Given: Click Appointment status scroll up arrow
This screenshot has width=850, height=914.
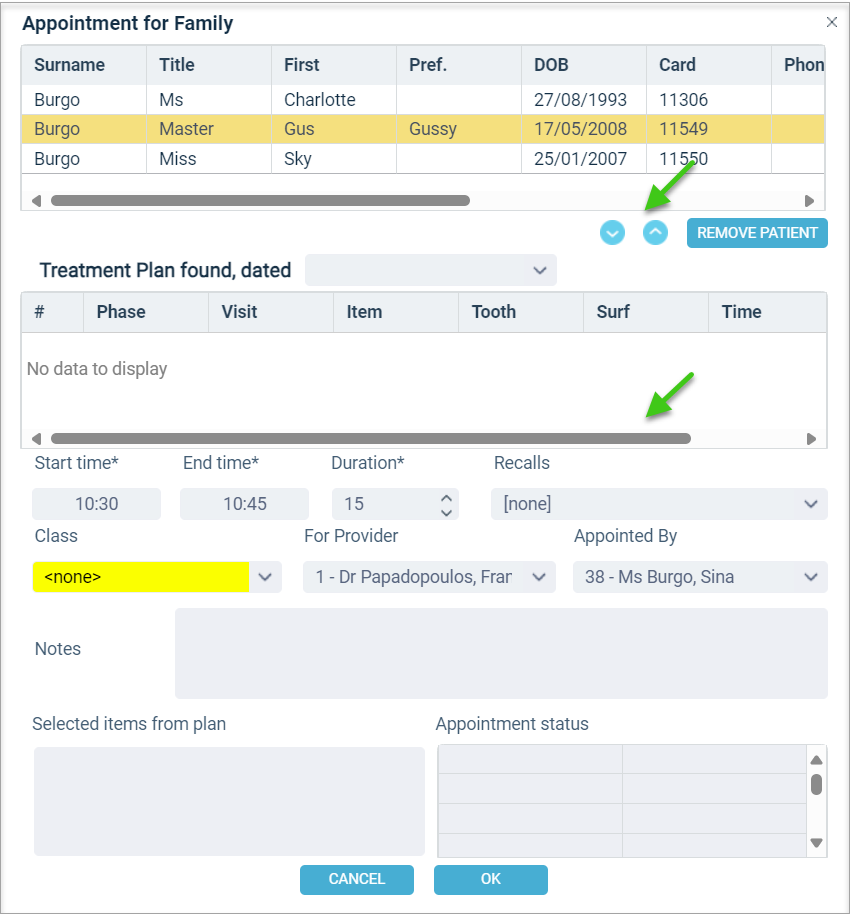Looking at the screenshot, I should pyautogui.click(x=816, y=760).
